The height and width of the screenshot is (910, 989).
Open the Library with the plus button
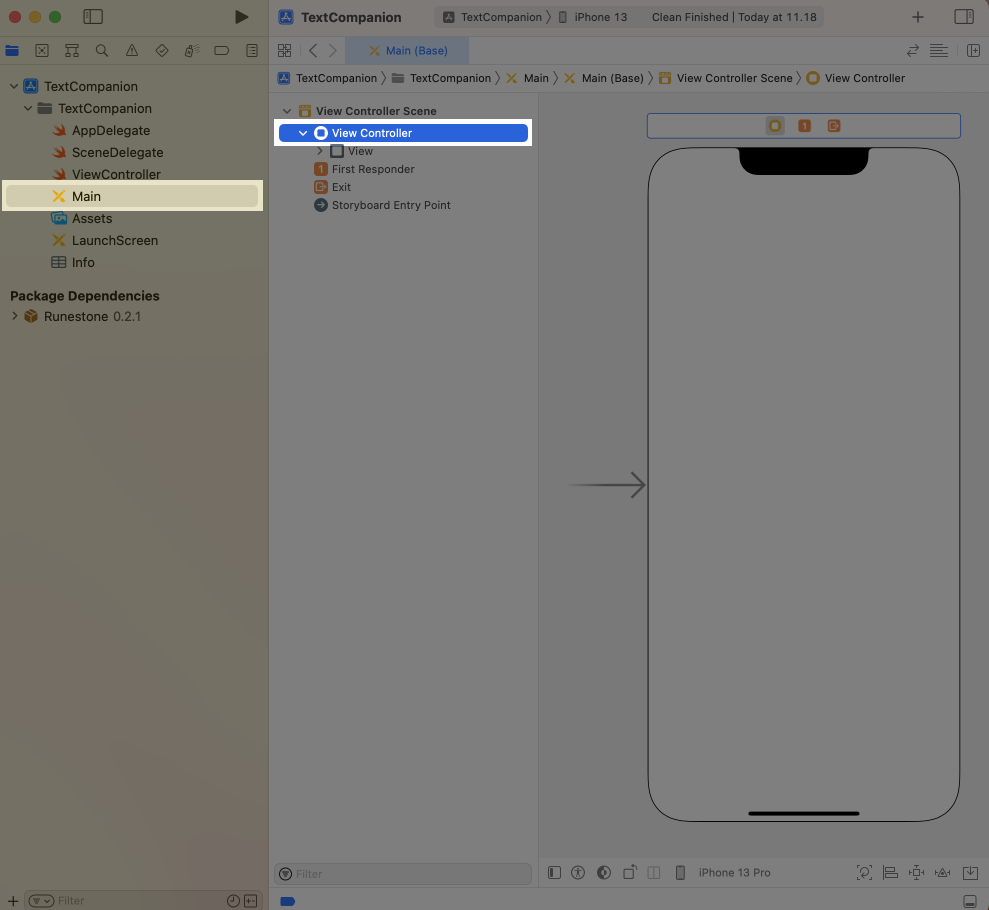918,17
